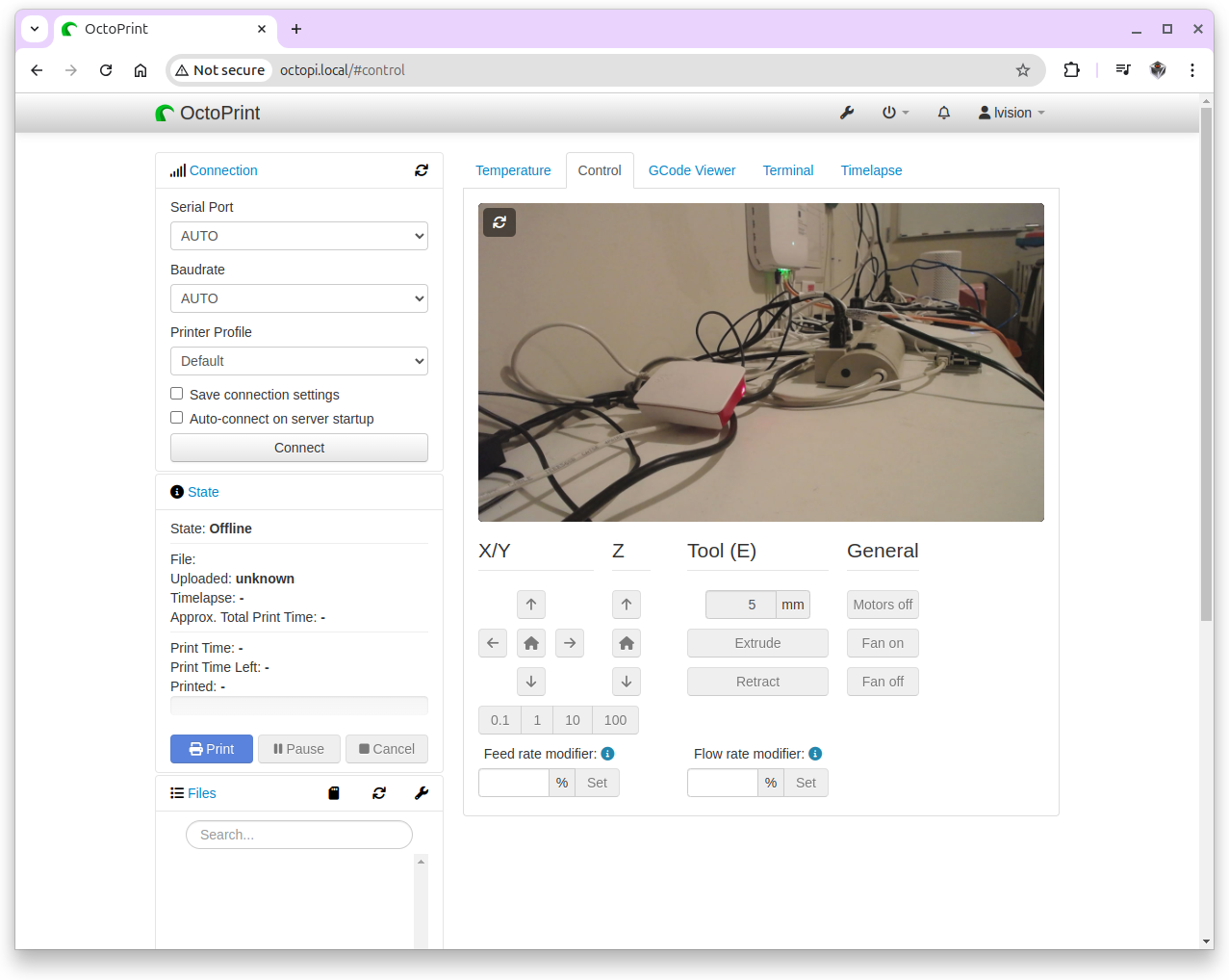Click the extrusion length field

pyautogui.click(x=741, y=605)
